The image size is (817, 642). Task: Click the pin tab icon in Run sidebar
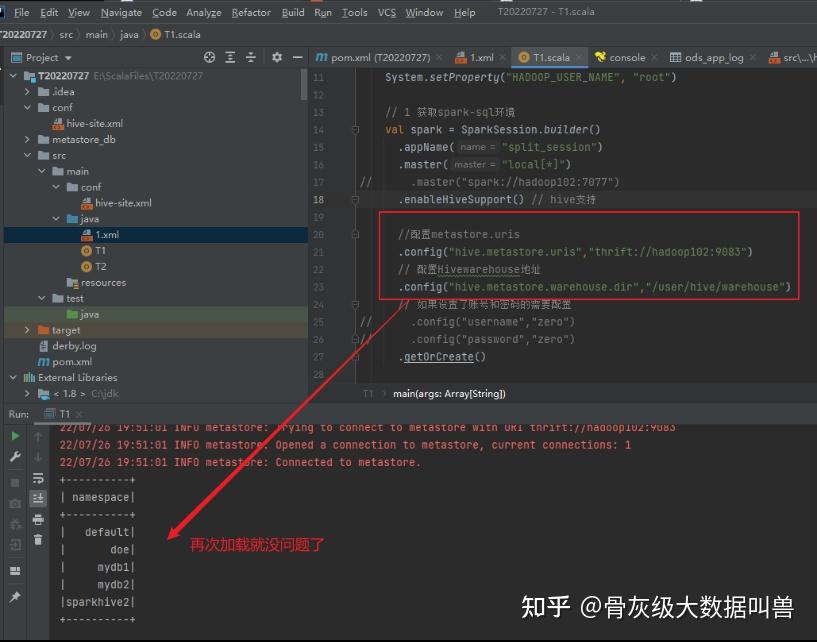coord(15,597)
